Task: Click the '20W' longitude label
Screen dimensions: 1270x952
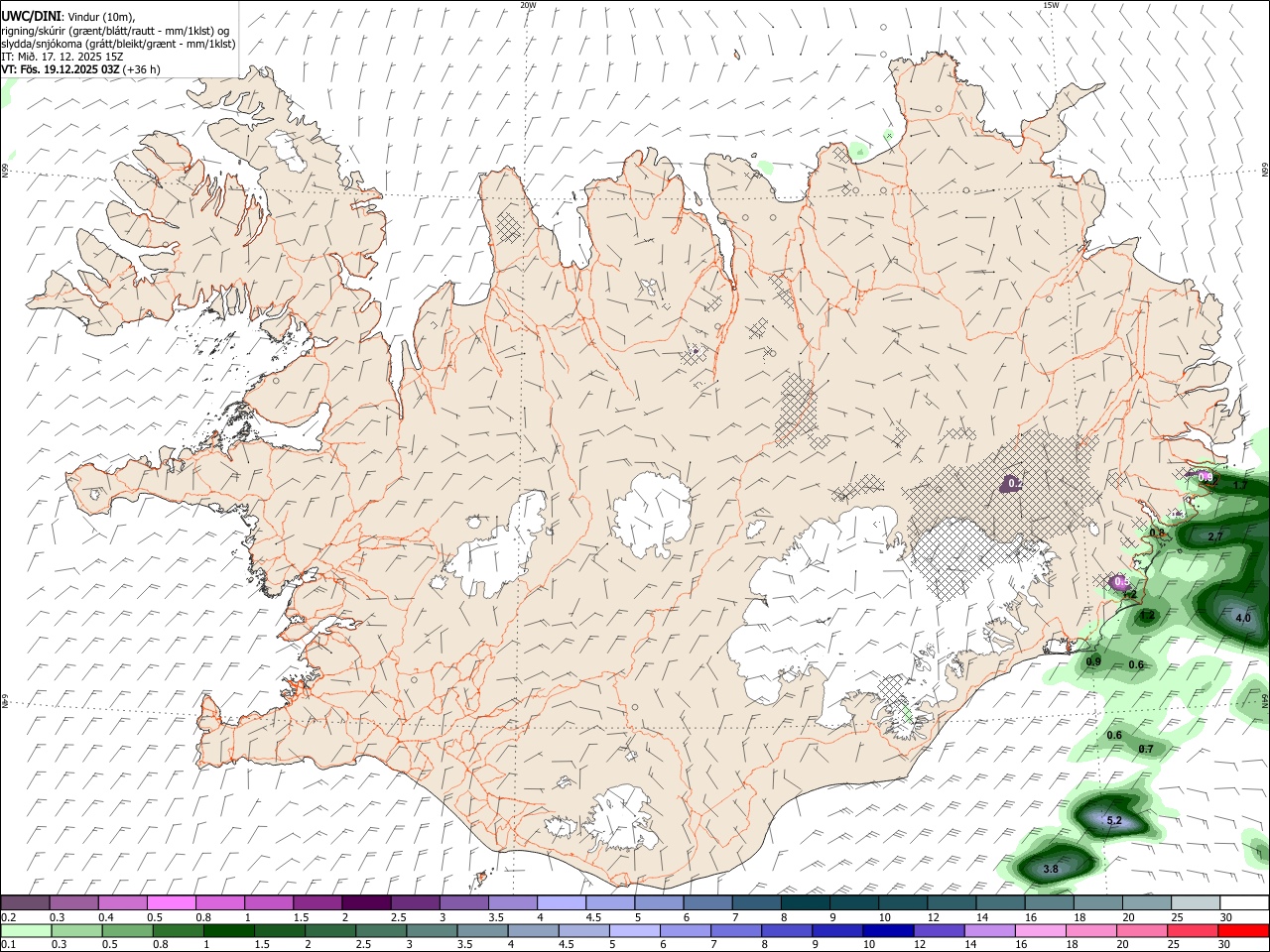Action: (528, 5)
